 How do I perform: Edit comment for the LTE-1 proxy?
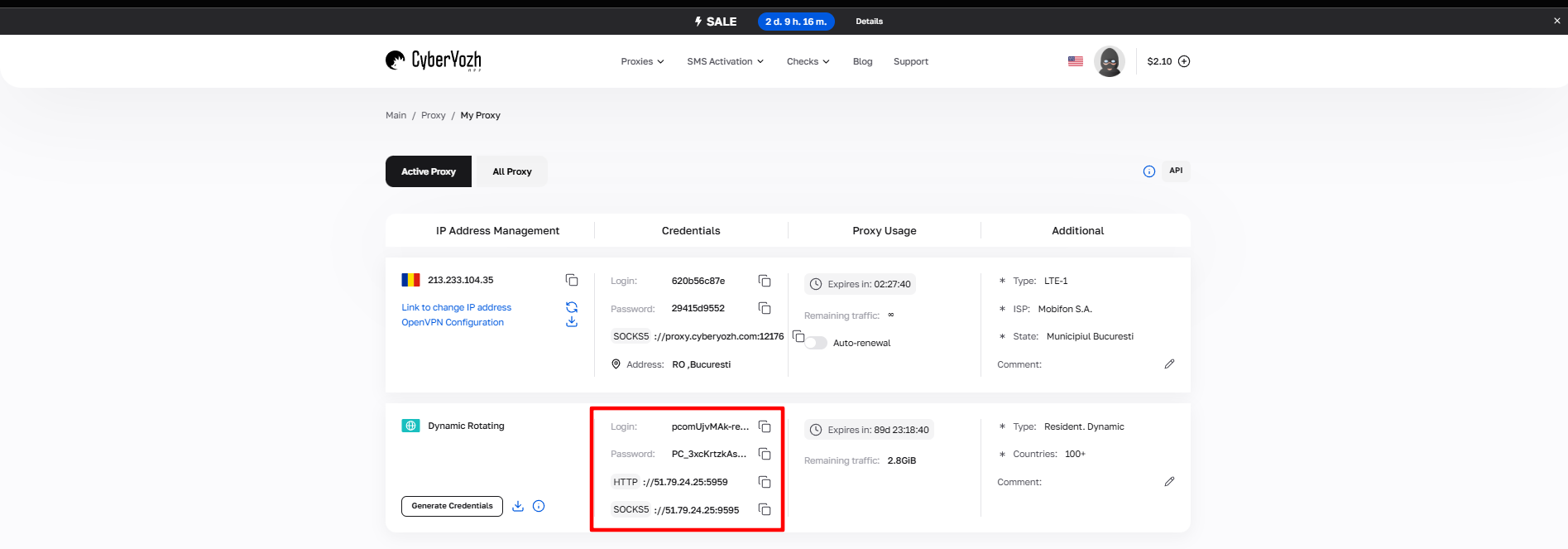coord(1169,364)
